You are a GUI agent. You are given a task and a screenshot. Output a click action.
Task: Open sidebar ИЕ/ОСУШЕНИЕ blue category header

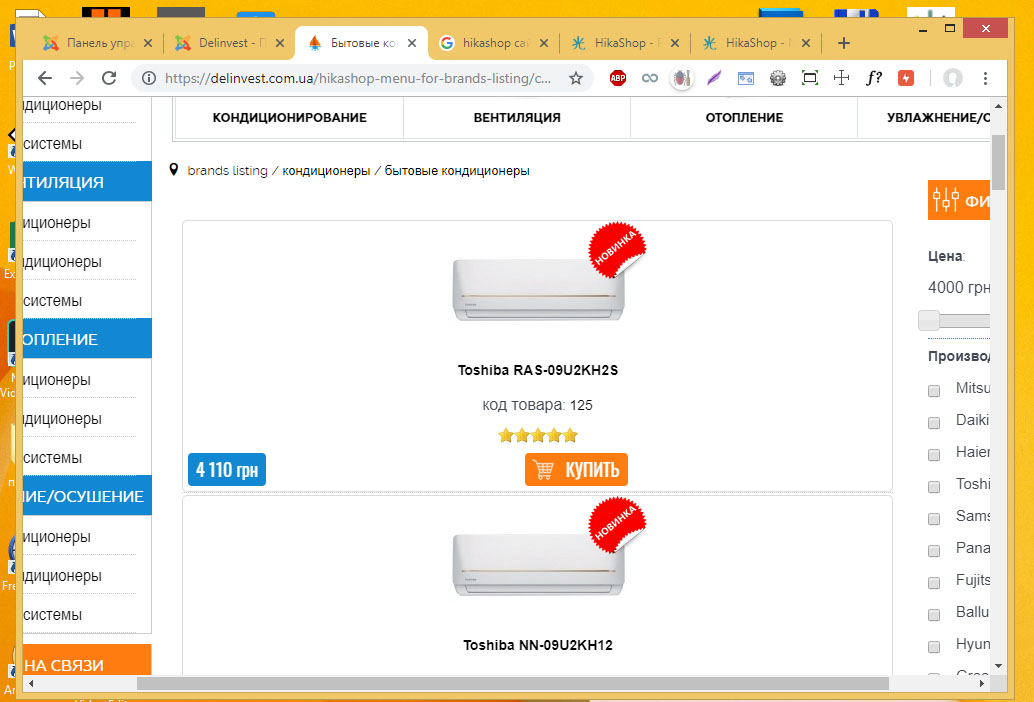pos(87,496)
